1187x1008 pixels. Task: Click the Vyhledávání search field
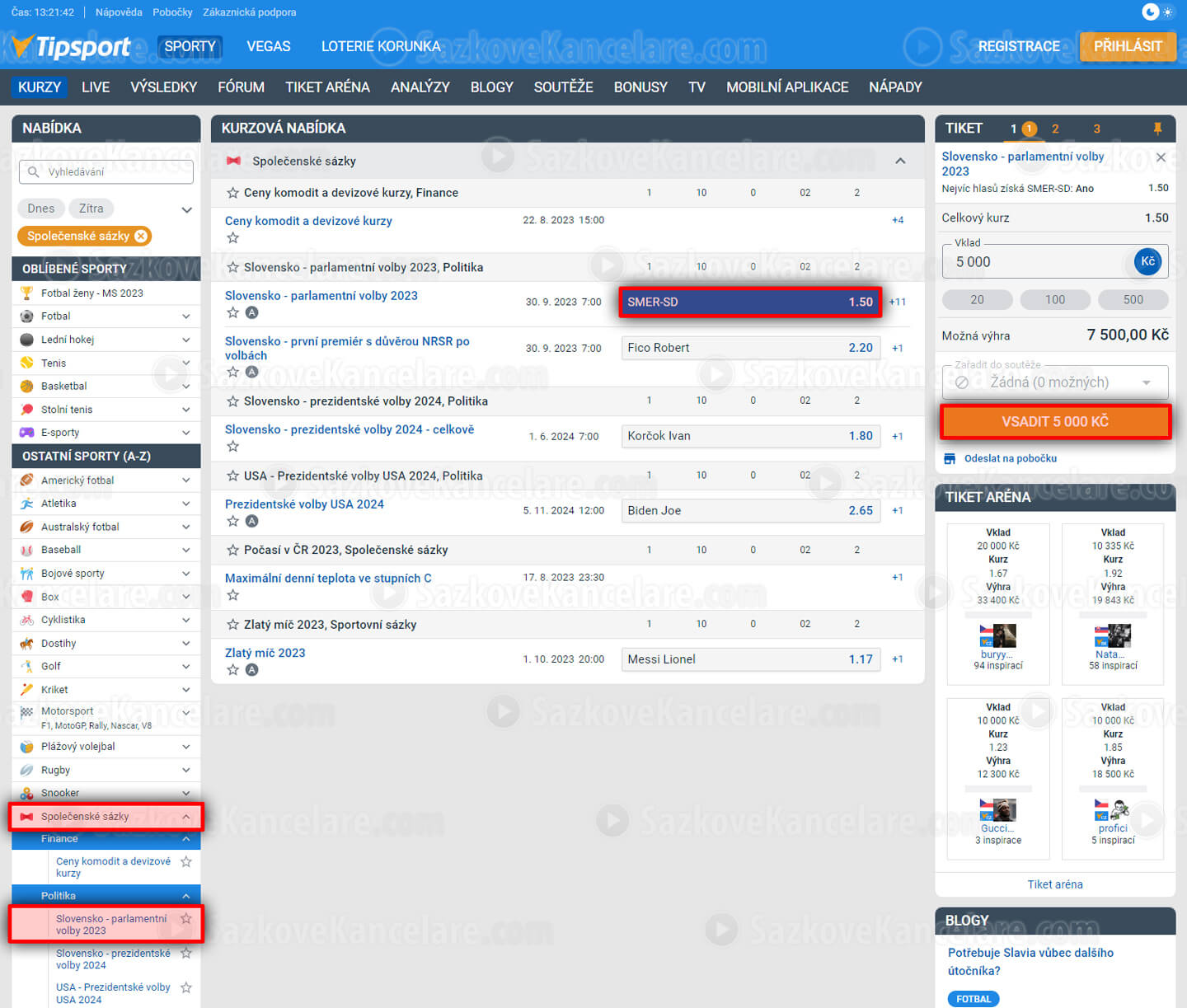pyautogui.click(x=106, y=171)
